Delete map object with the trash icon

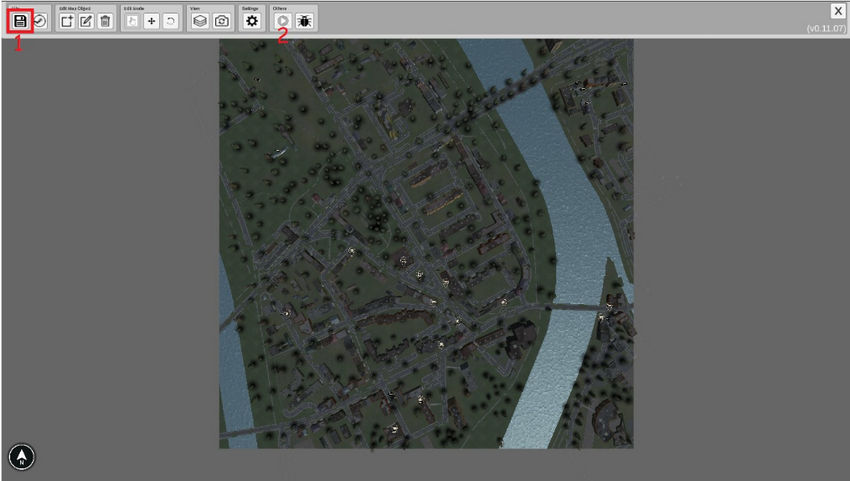(x=105, y=21)
